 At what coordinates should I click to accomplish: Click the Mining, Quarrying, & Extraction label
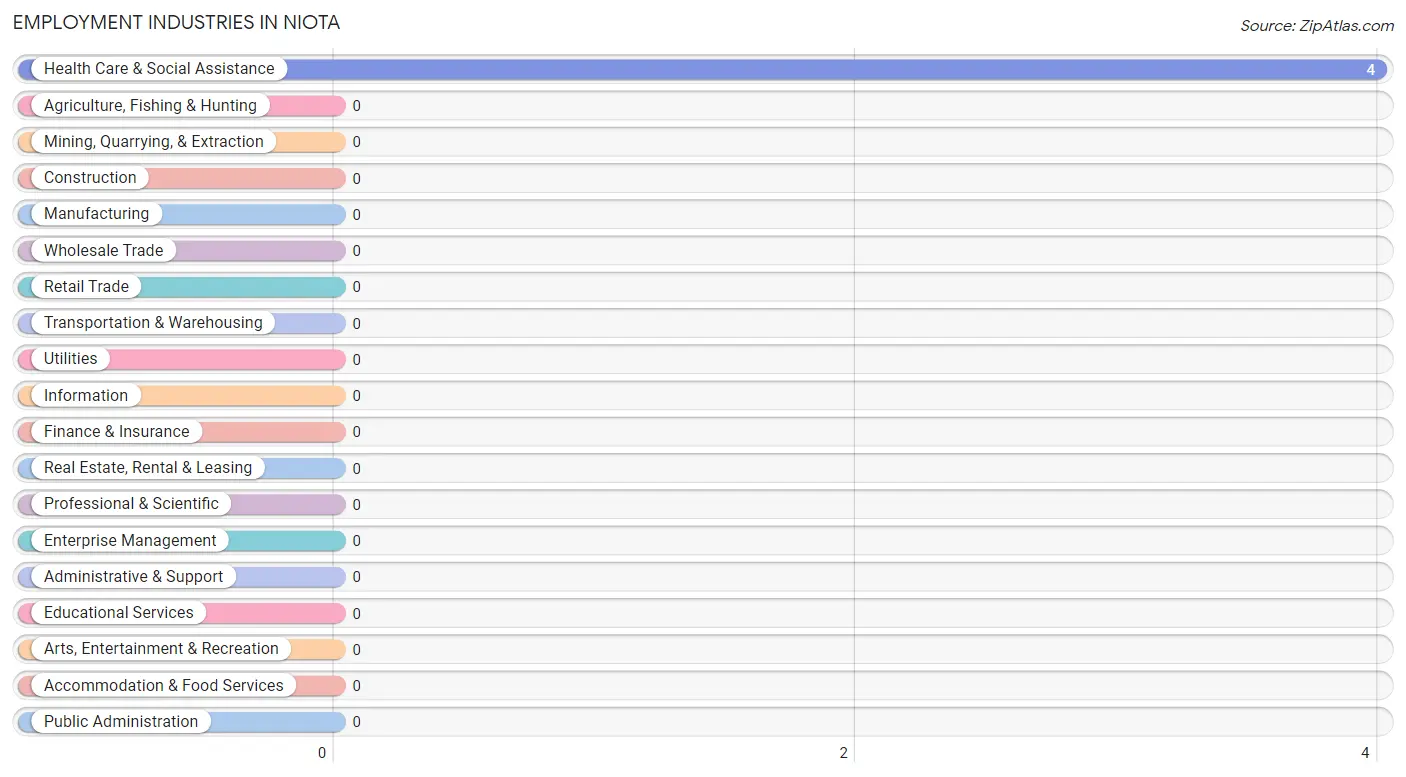154,142
